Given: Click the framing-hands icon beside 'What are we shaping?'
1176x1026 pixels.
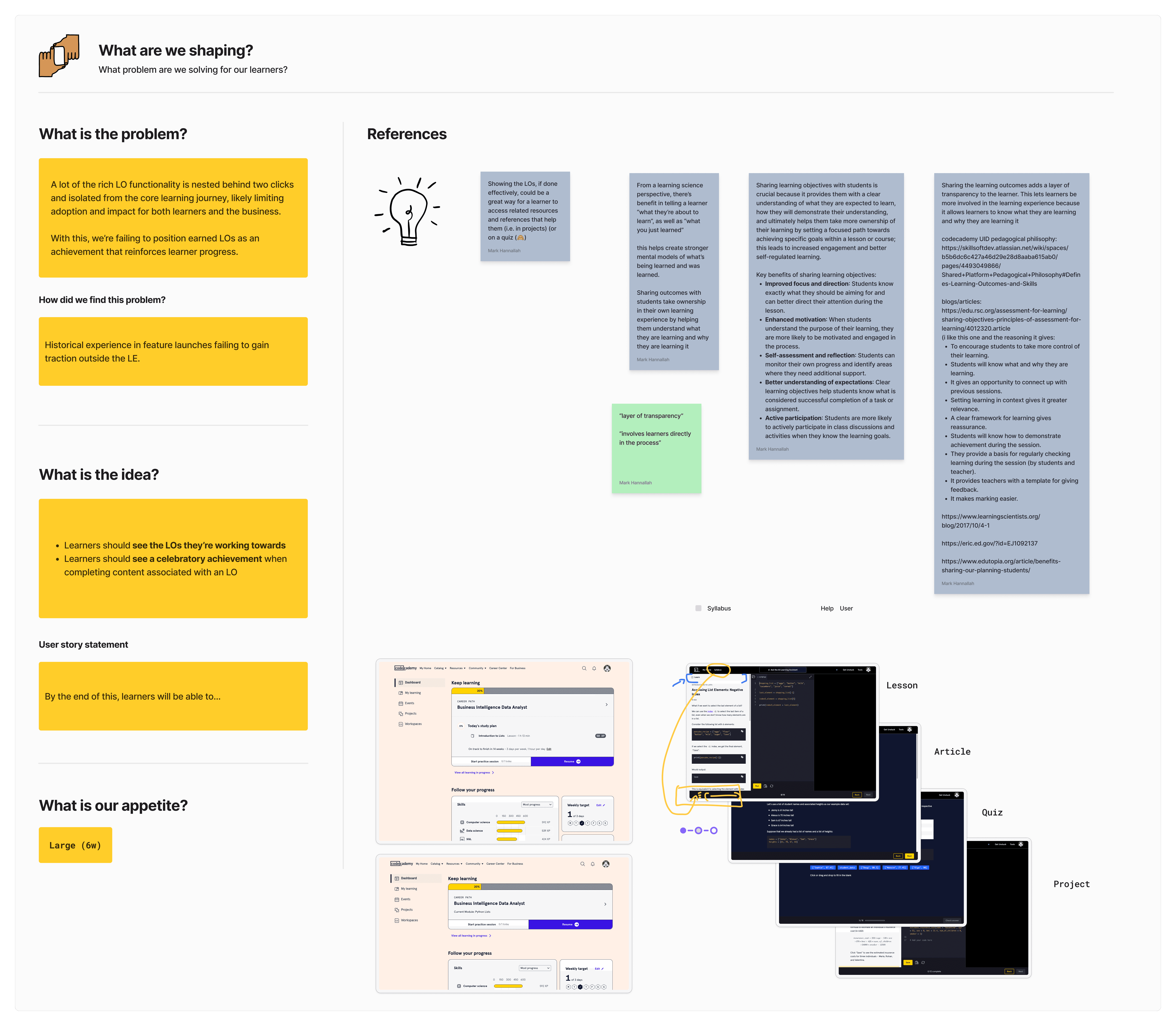Looking at the screenshot, I should click(x=59, y=56).
